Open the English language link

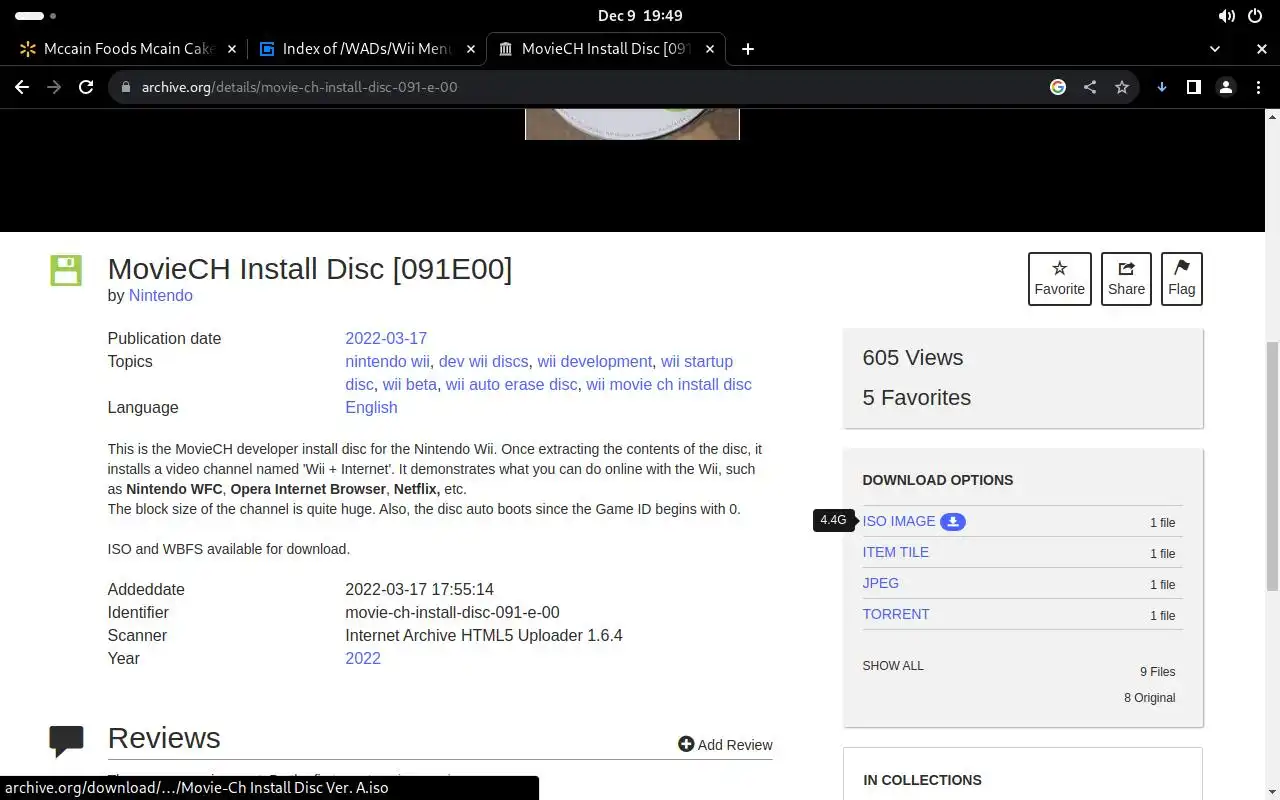[371, 408]
